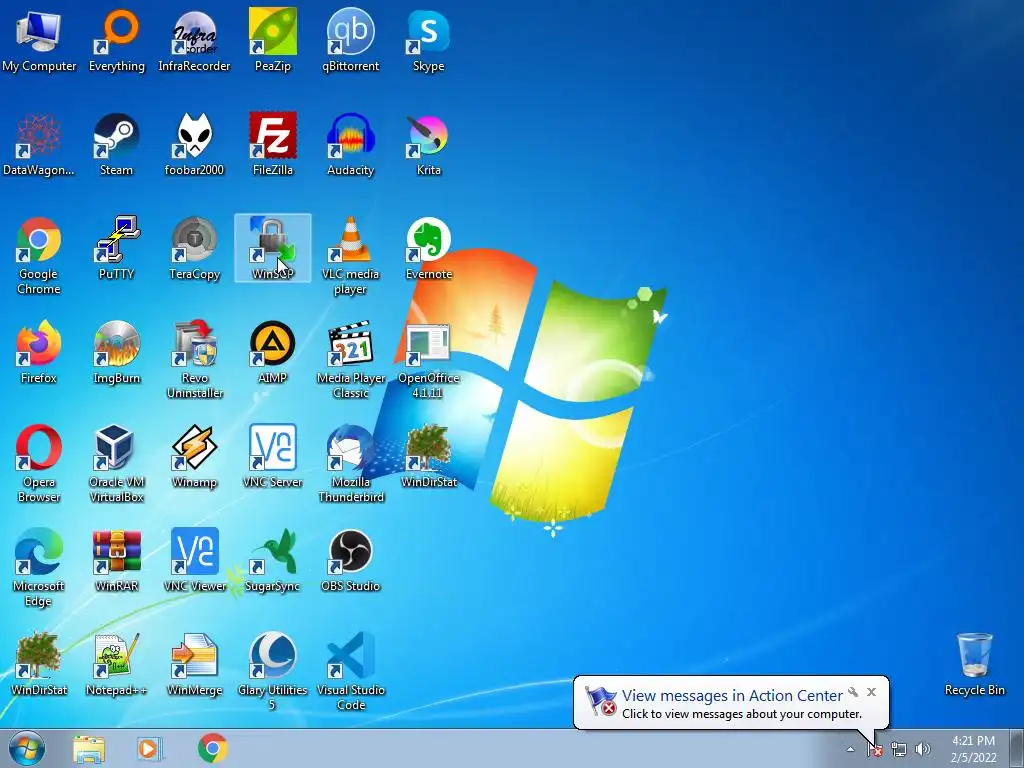The width and height of the screenshot is (1024, 768).
Task: Launch Windows Media Player taskbar icon
Action: tap(149, 749)
